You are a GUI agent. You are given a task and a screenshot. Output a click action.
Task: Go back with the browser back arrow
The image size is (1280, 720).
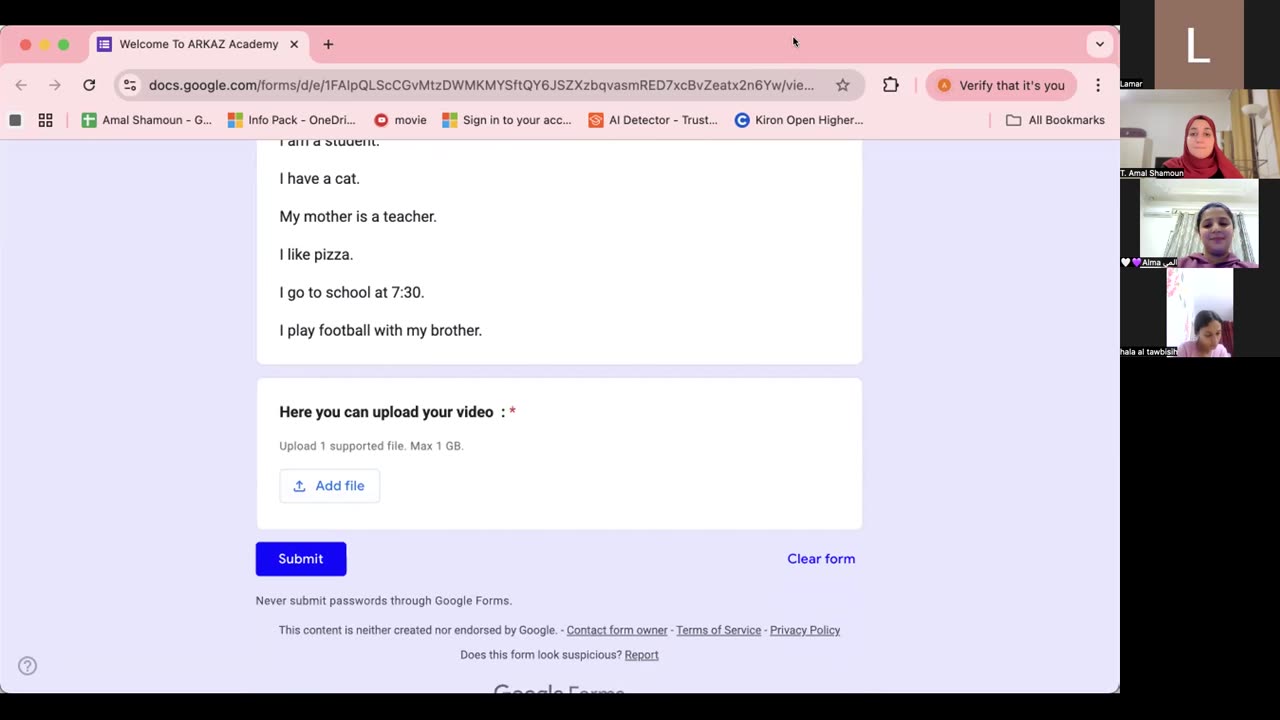[x=21, y=85]
